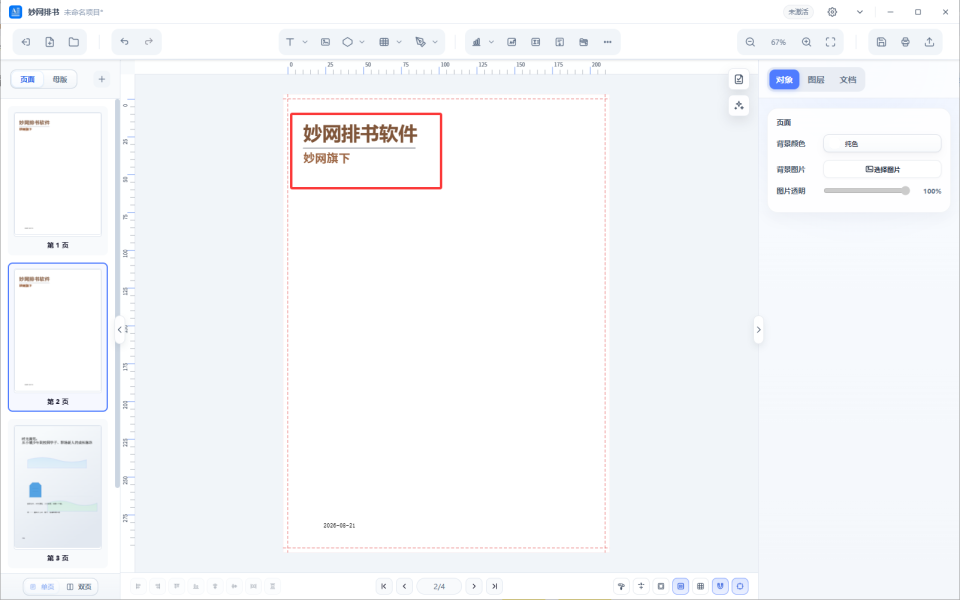Export the document
960x600 pixels.
929,42
